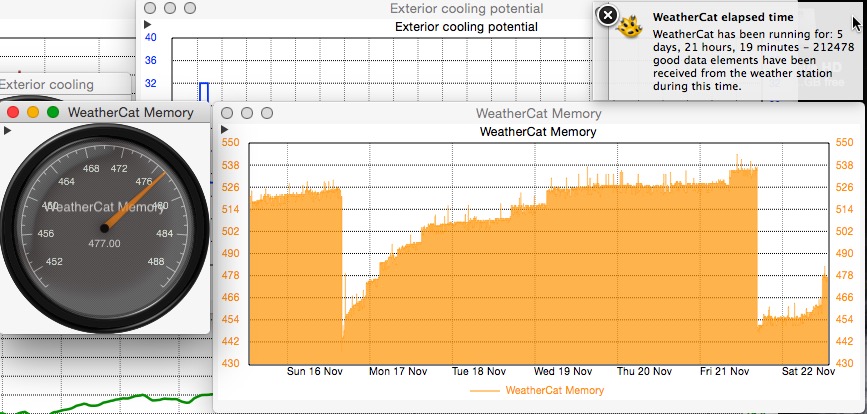The width and height of the screenshot is (867, 414).
Task: Click the 'Sat 22 Nov' axis label
Action: [x=808, y=371]
